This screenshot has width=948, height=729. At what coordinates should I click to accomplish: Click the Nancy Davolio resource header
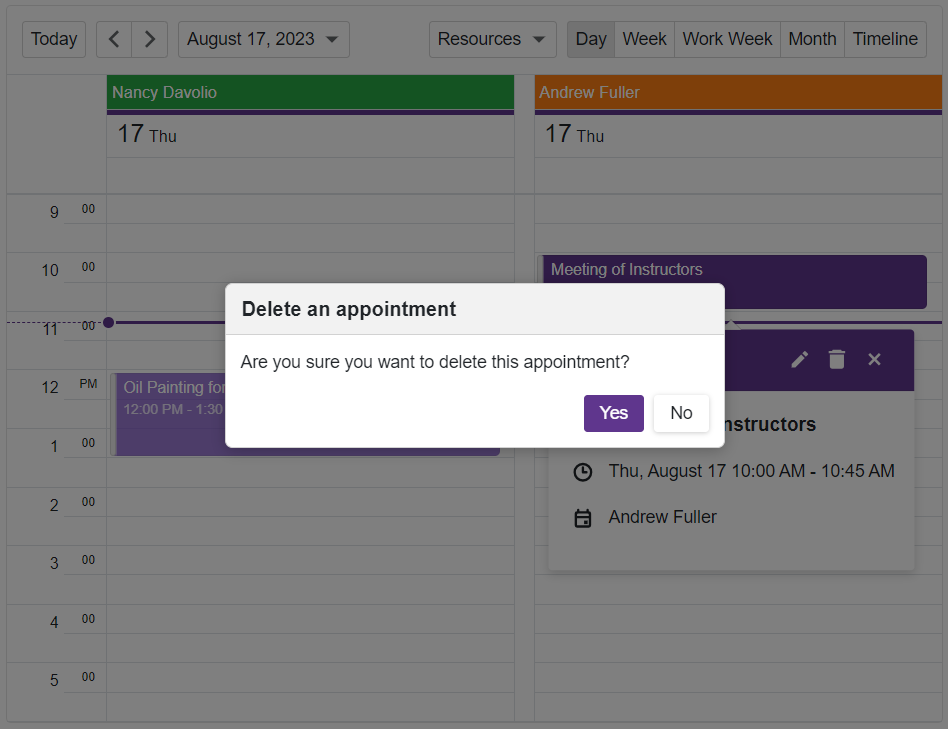coord(310,92)
